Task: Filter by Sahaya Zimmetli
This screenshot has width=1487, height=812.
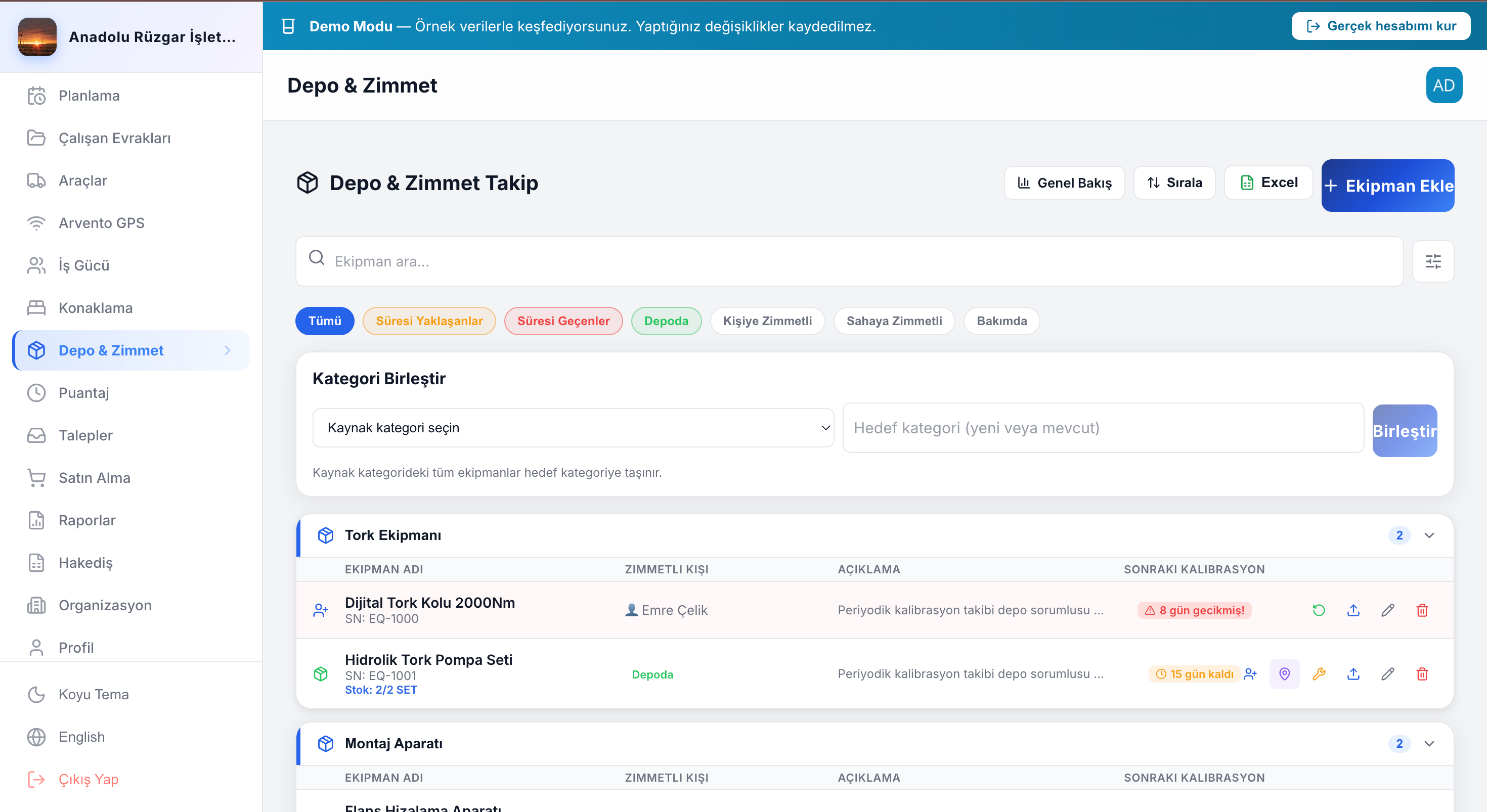Action: (894, 321)
